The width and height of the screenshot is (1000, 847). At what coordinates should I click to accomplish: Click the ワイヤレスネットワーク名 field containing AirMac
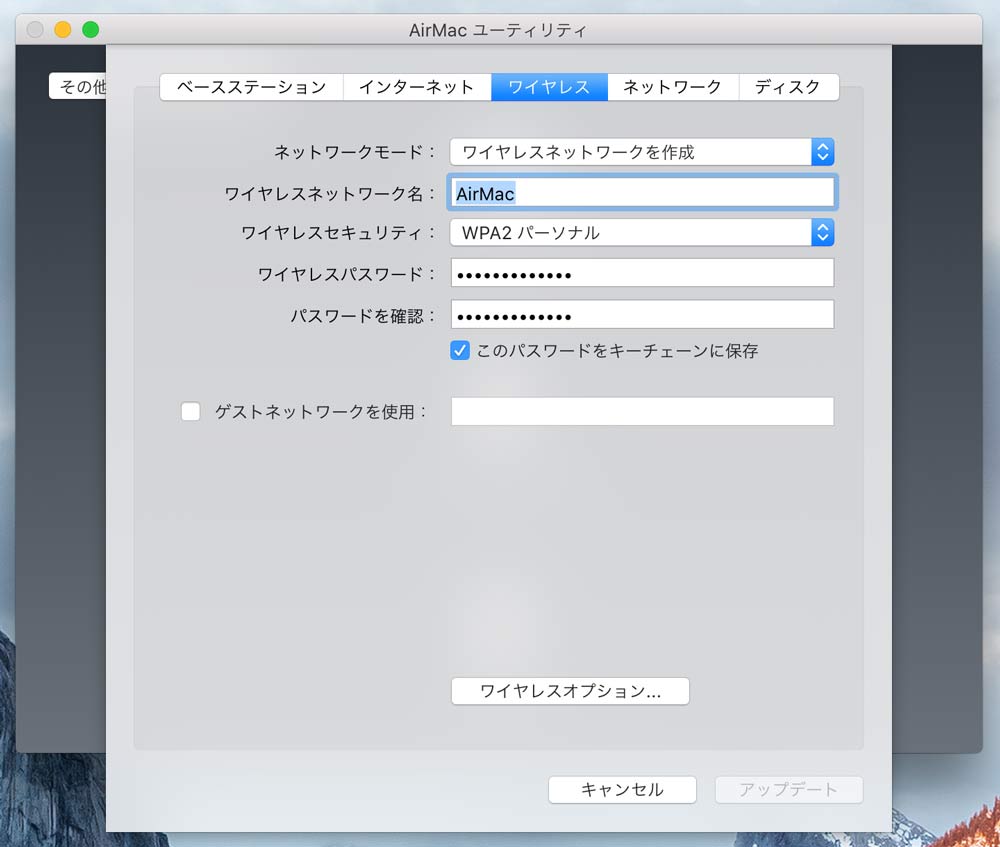pos(642,193)
